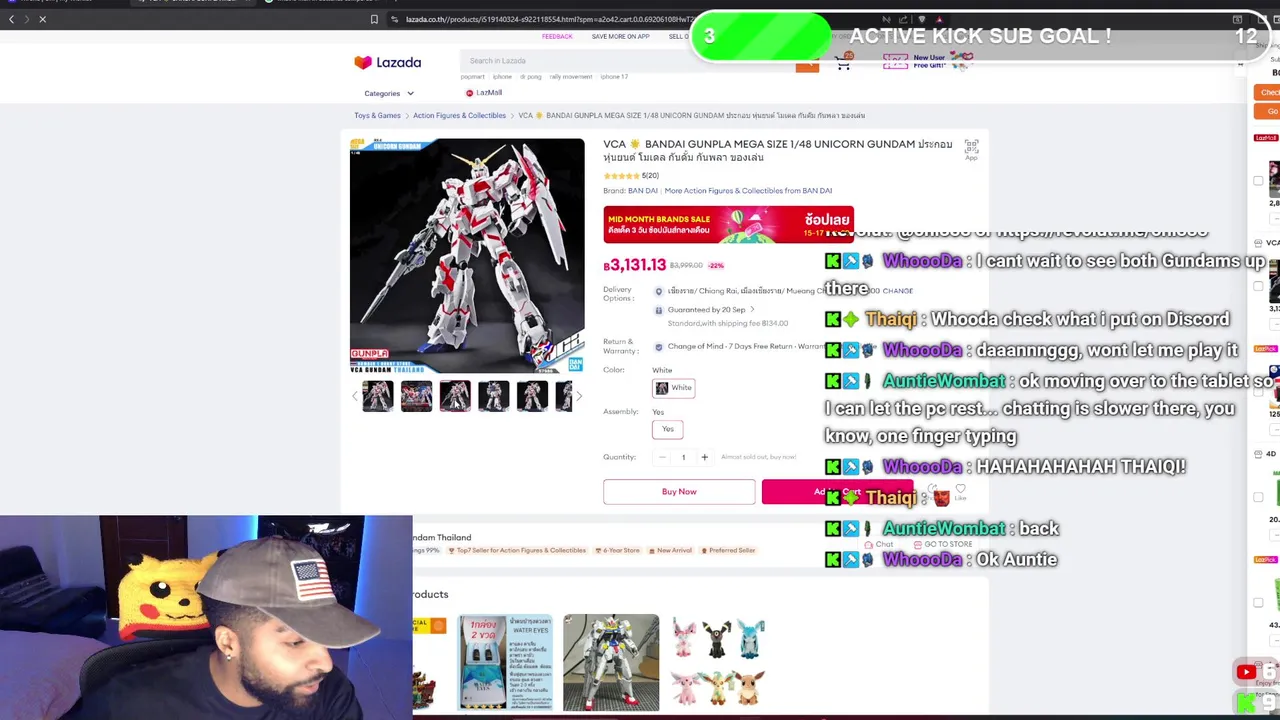Image resolution: width=1280 pixels, height=720 pixels.
Task: Open the Eevee plush recommended product
Action: pos(718,662)
